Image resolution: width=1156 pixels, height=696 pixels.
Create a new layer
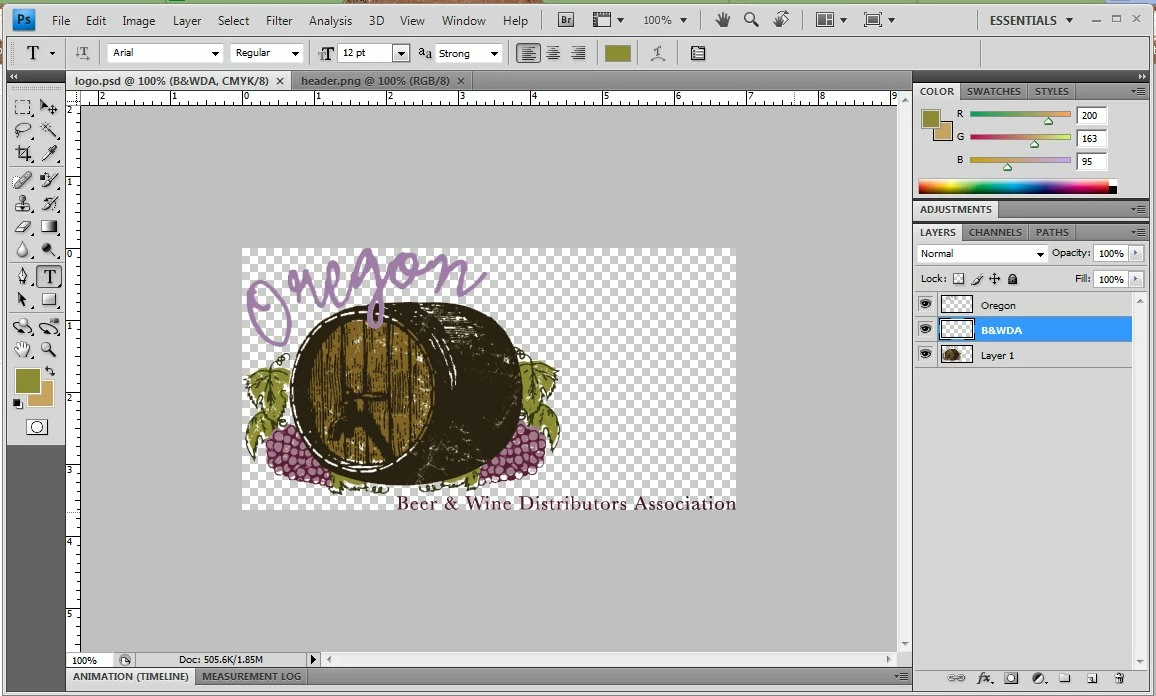coord(1092,678)
